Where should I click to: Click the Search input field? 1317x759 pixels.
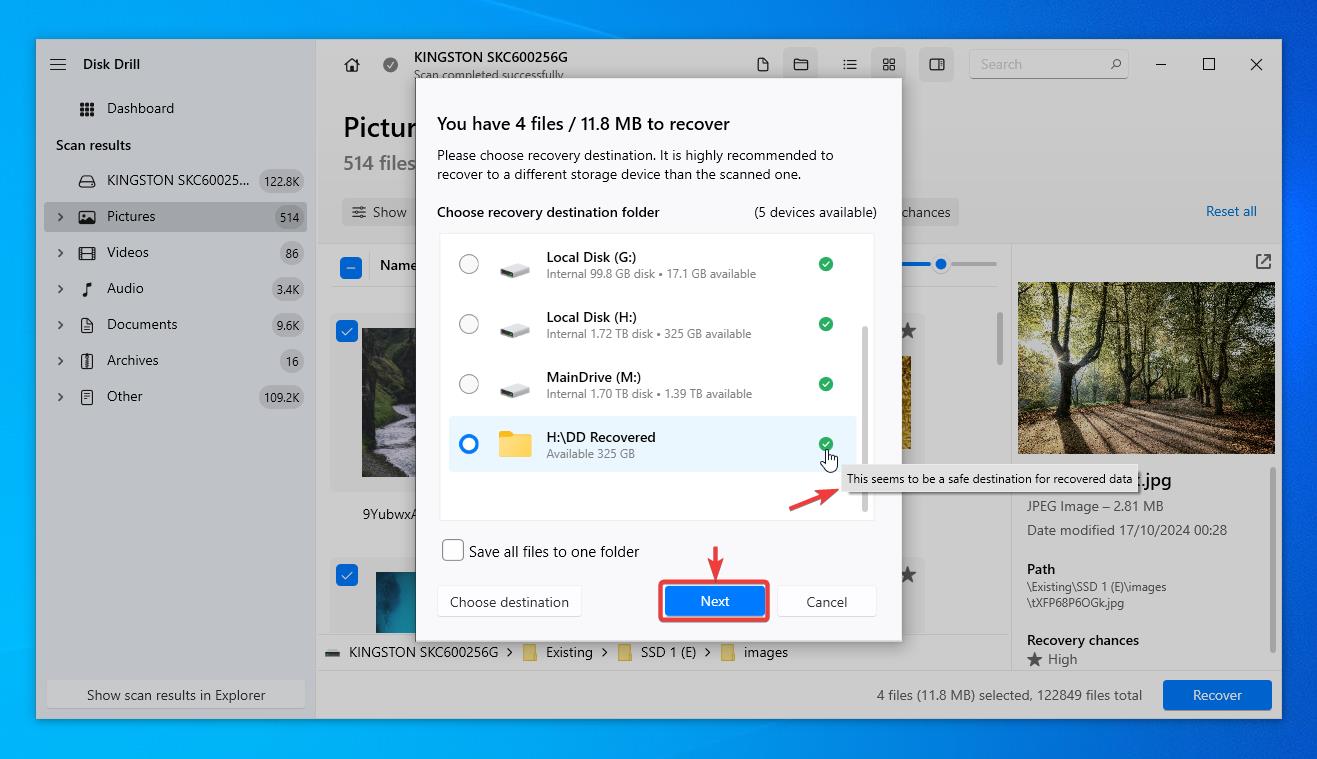(x=1049, y=64)
